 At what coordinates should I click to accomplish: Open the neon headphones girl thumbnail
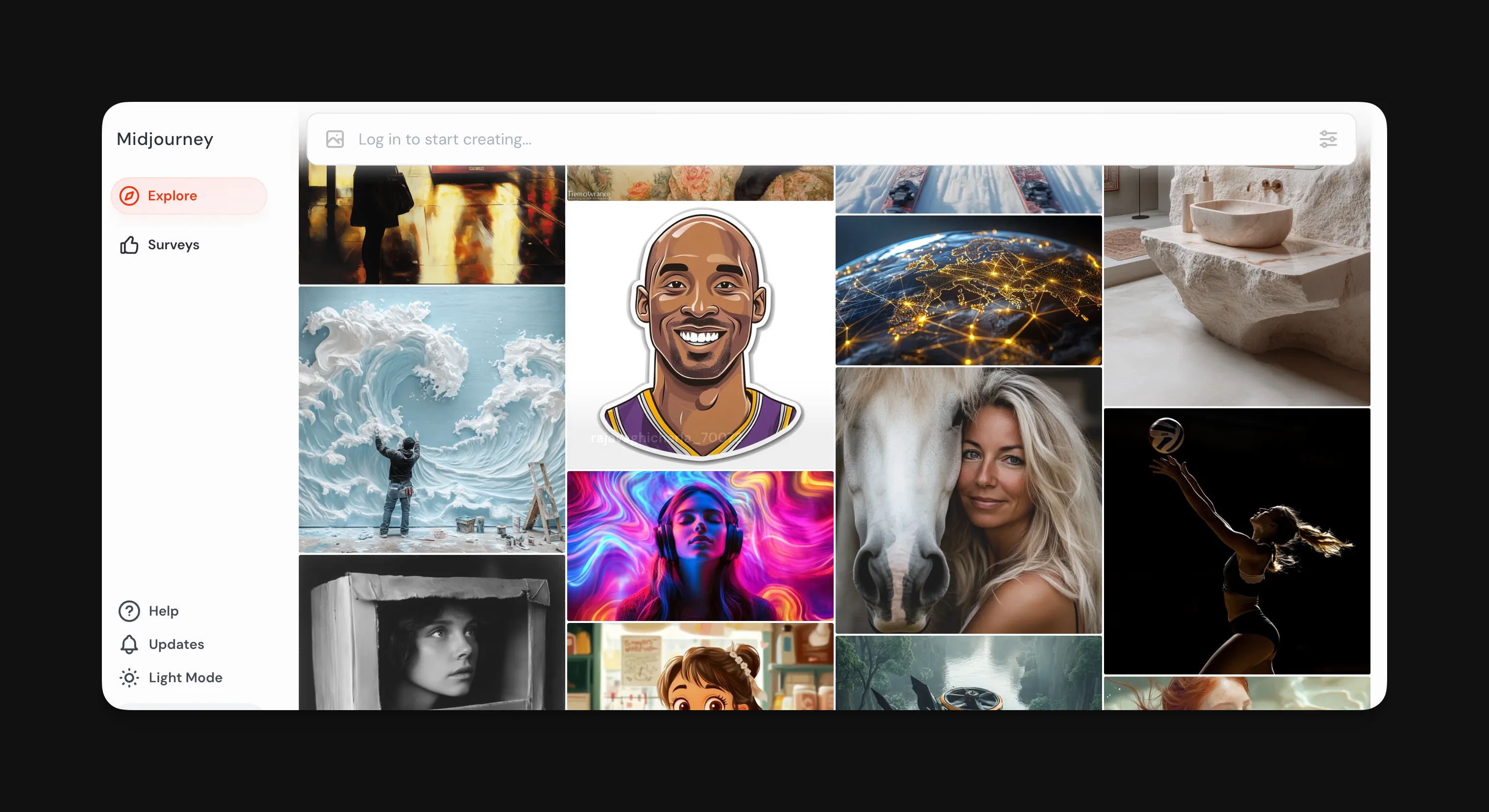699,546
